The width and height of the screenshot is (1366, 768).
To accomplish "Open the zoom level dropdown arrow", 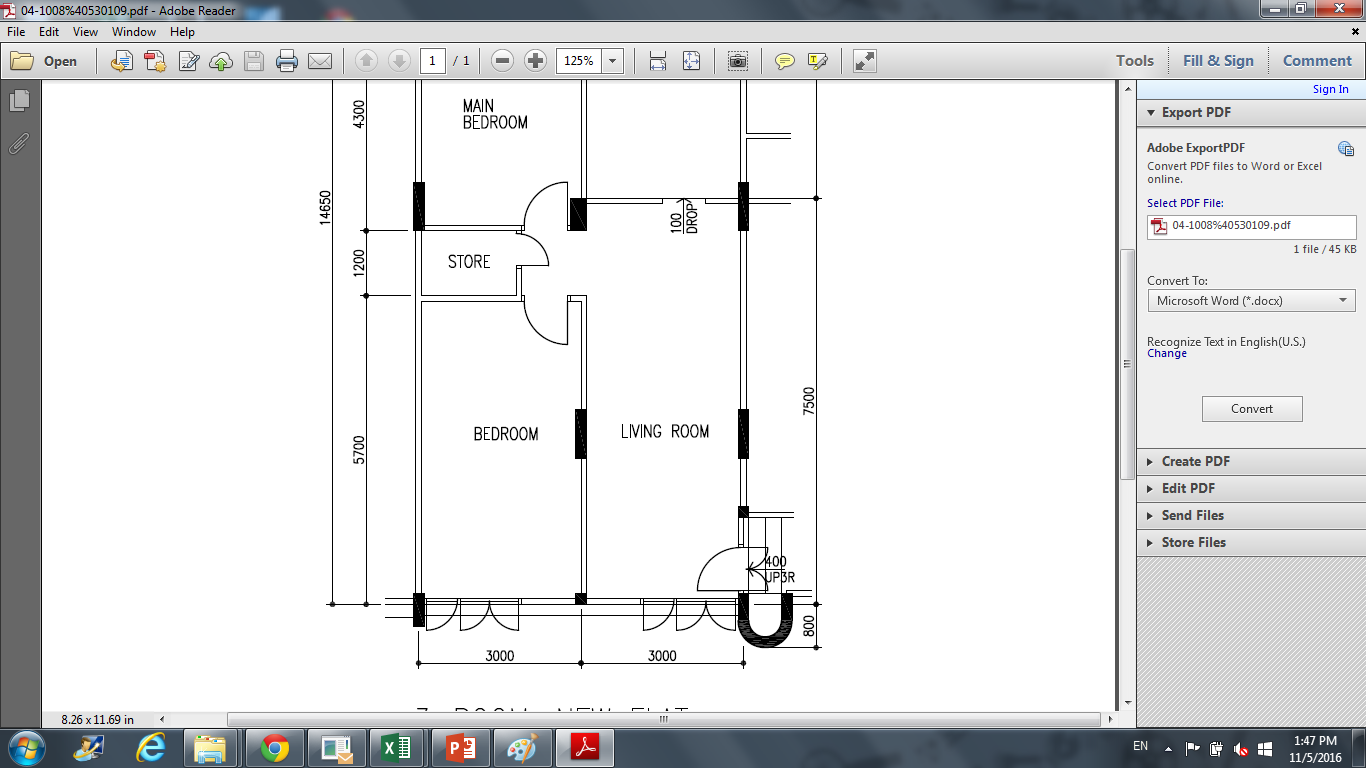I will [612, 61].
